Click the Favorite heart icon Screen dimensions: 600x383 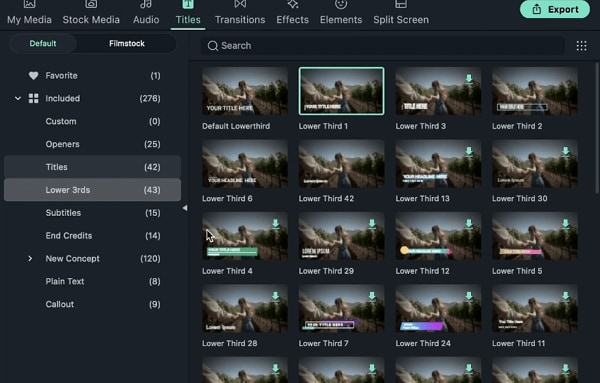(x=33, y=76)
